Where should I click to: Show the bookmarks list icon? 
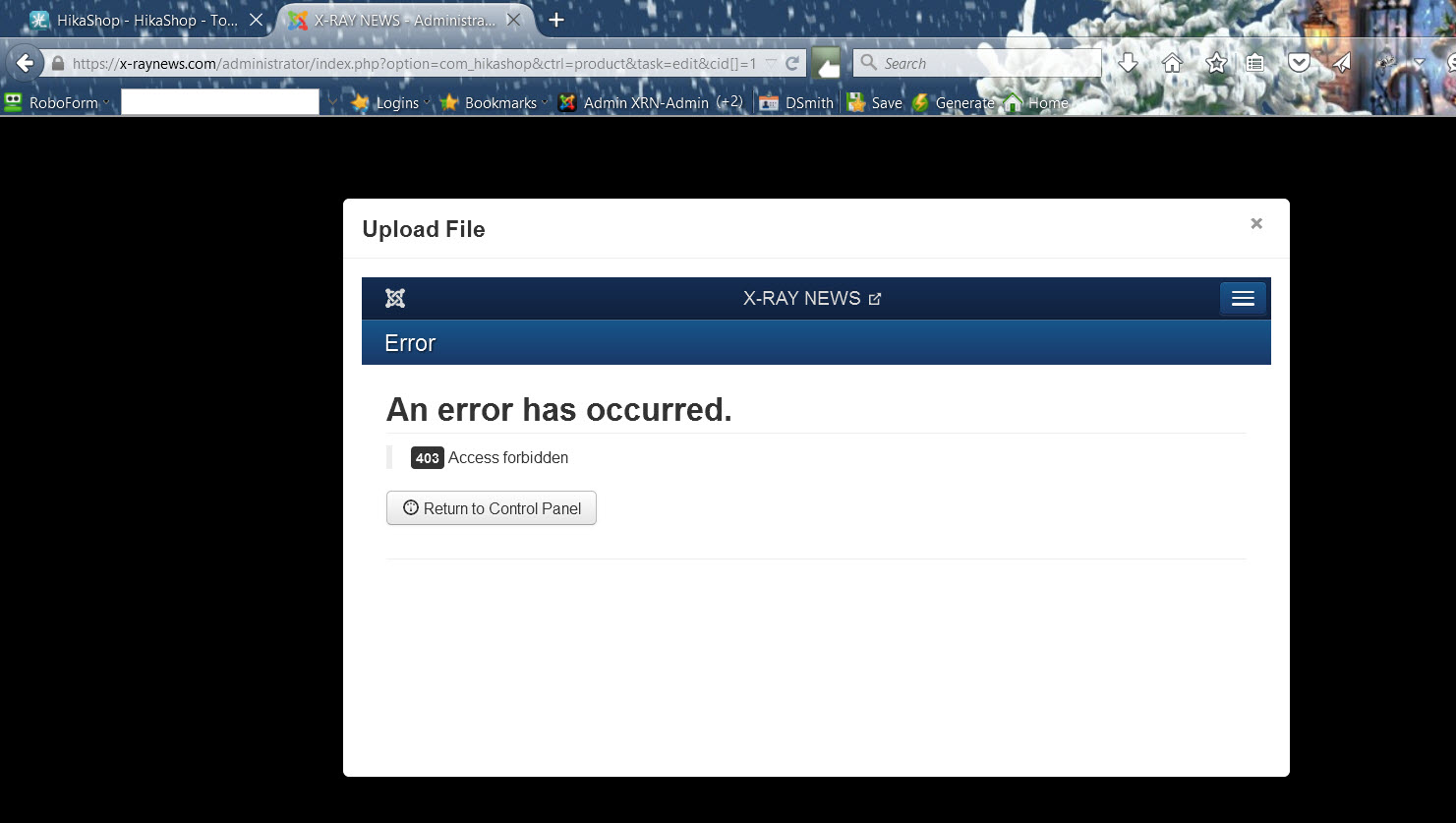[1255, 63]
